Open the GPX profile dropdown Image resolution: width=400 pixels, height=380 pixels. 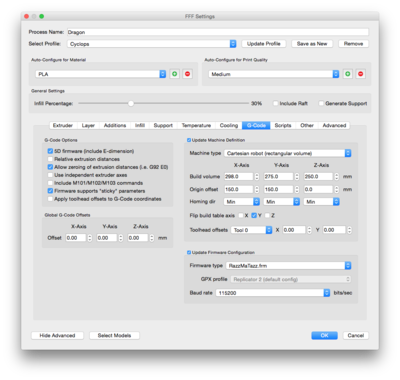coord(291,279)
